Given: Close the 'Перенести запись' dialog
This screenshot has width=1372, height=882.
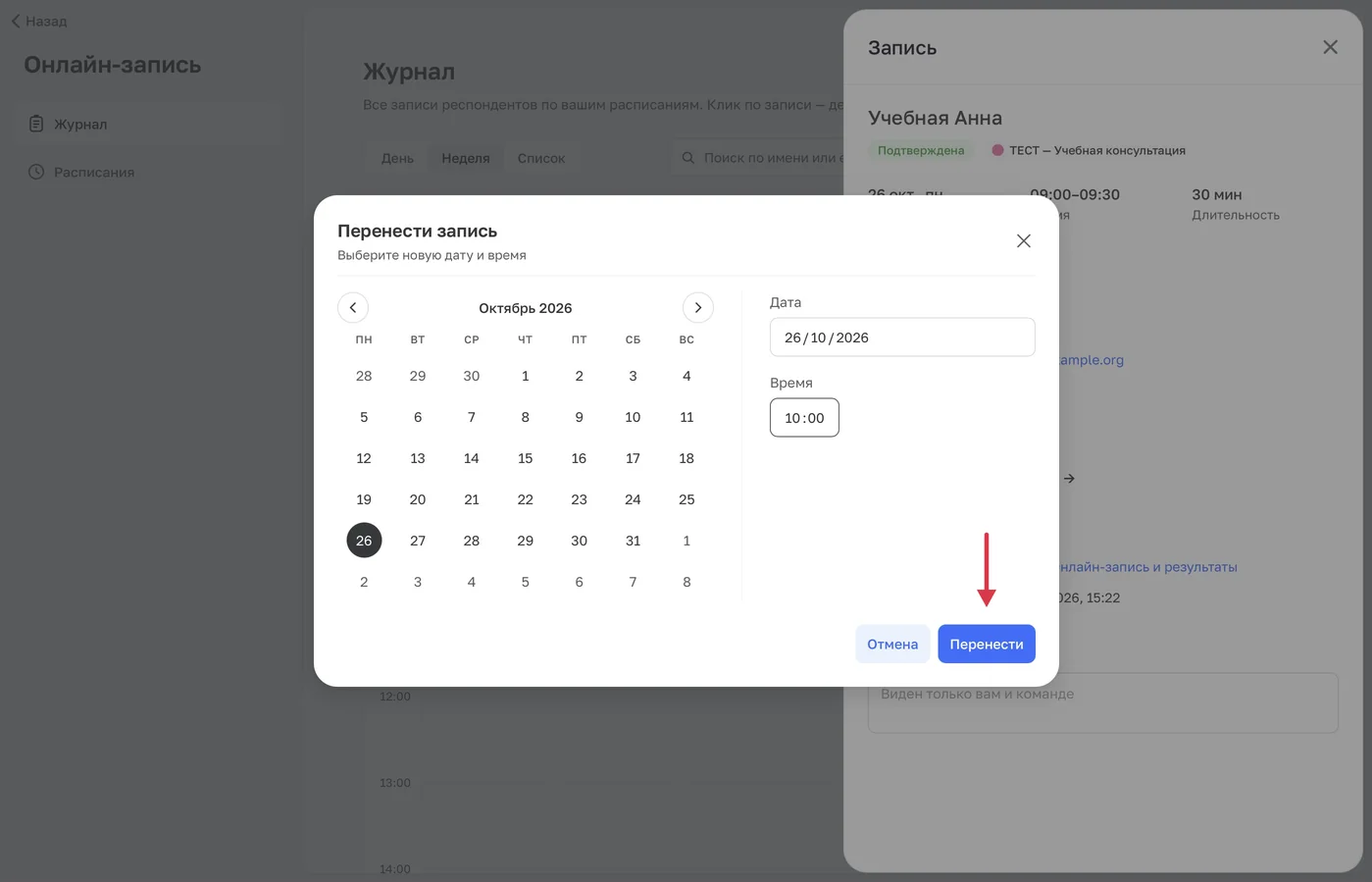Looking at the screenshot, I should [1023, 240].
